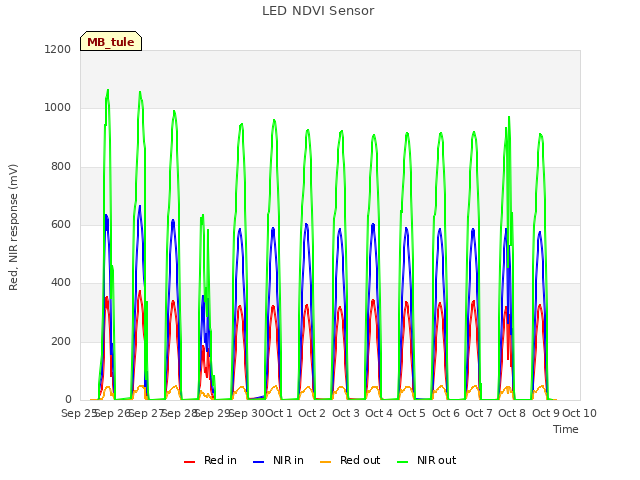Image resolution: width=640 pixels, height=480 pixels.
Task: Click the 400 y-axis tick label
Action: click(61, 282)
